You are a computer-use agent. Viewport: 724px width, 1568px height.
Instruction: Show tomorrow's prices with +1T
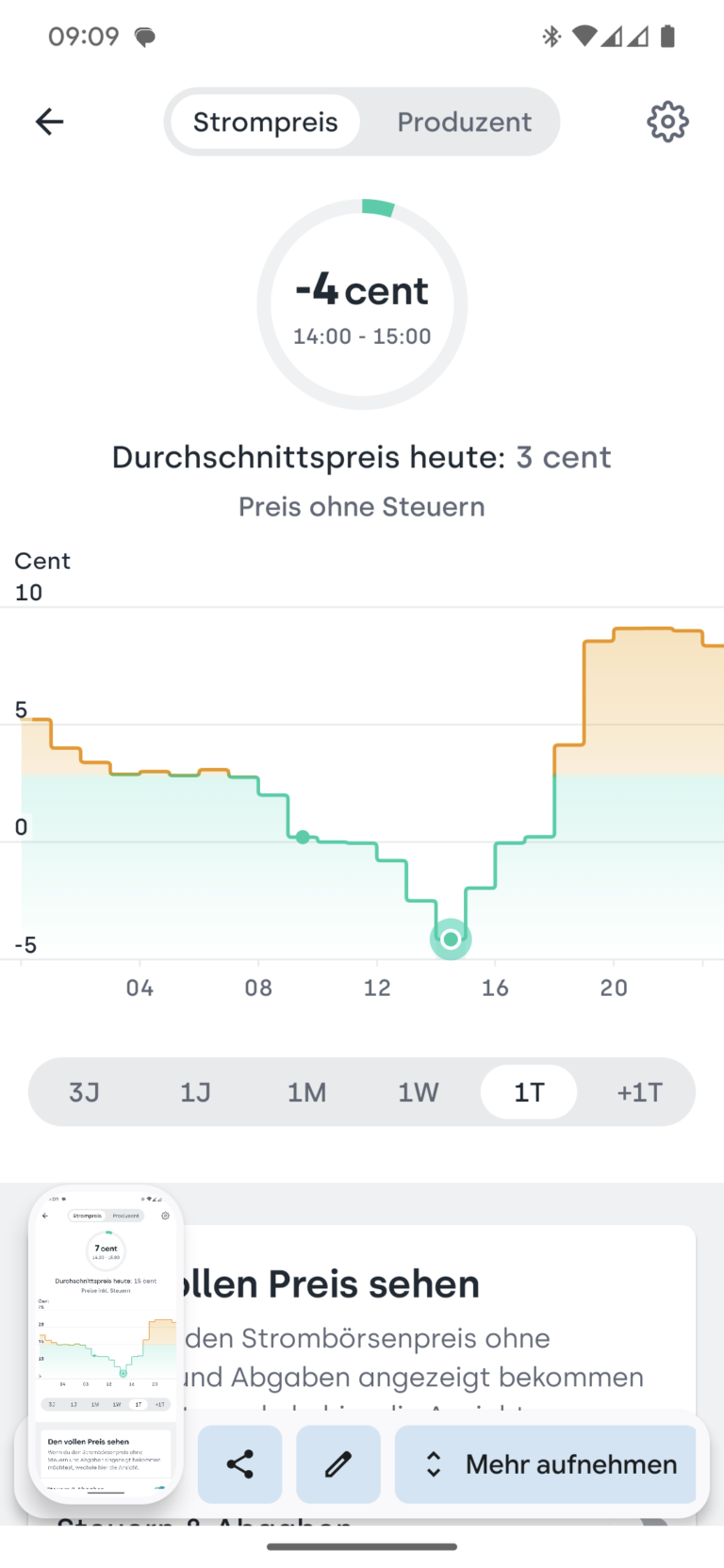(x=640, y=1092)
